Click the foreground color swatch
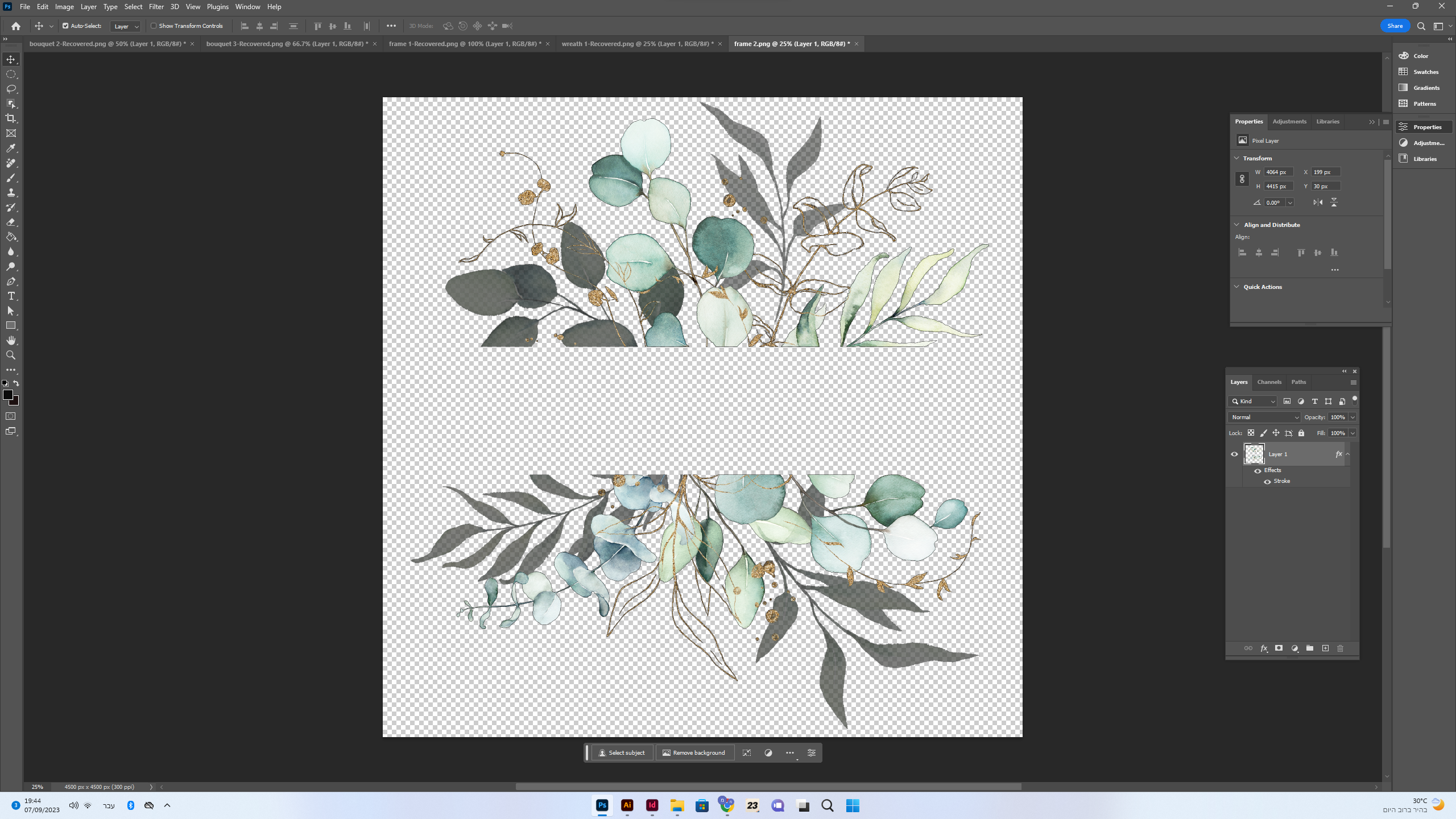Screen dimensions: 1456x819 8,395
